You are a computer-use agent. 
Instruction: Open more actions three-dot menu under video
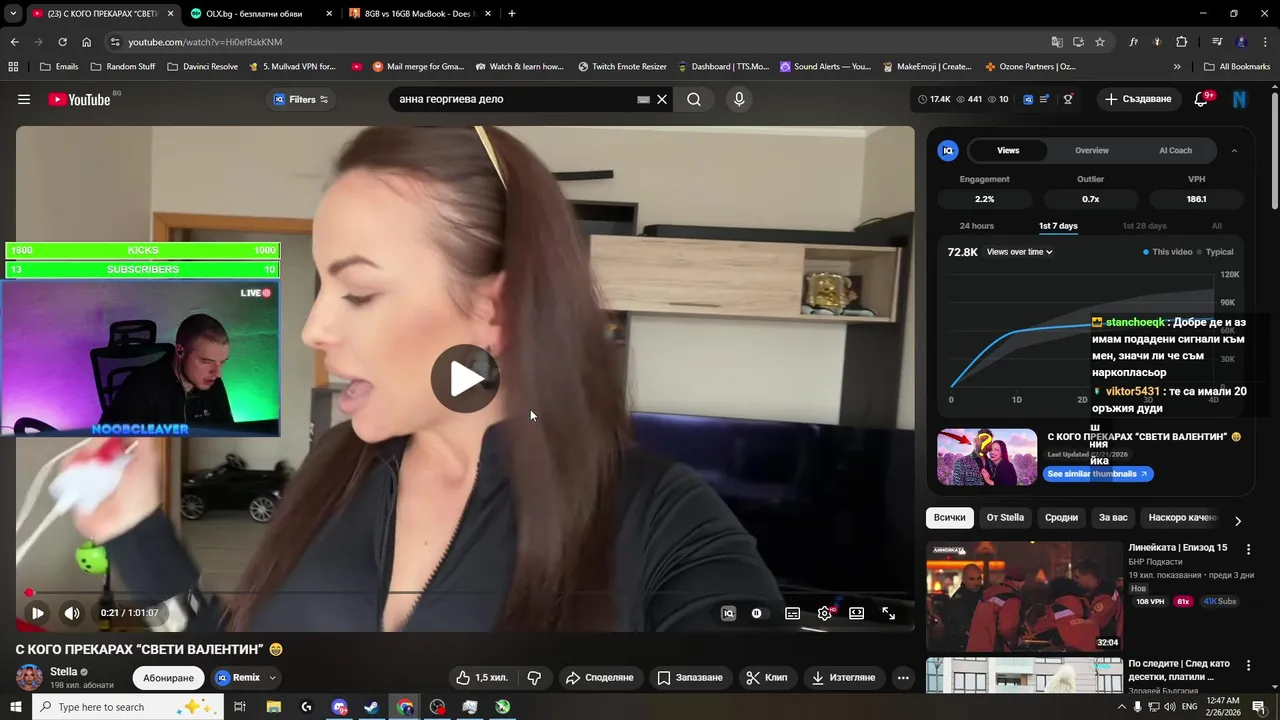pyautogui.click(x=903, y=677)
